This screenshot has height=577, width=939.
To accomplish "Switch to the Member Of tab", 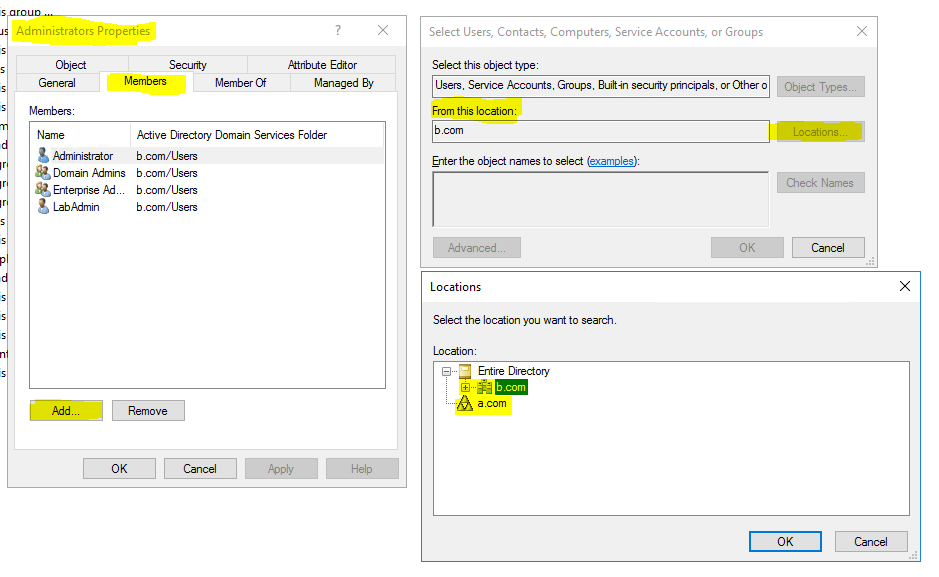I will coord(240,83).
